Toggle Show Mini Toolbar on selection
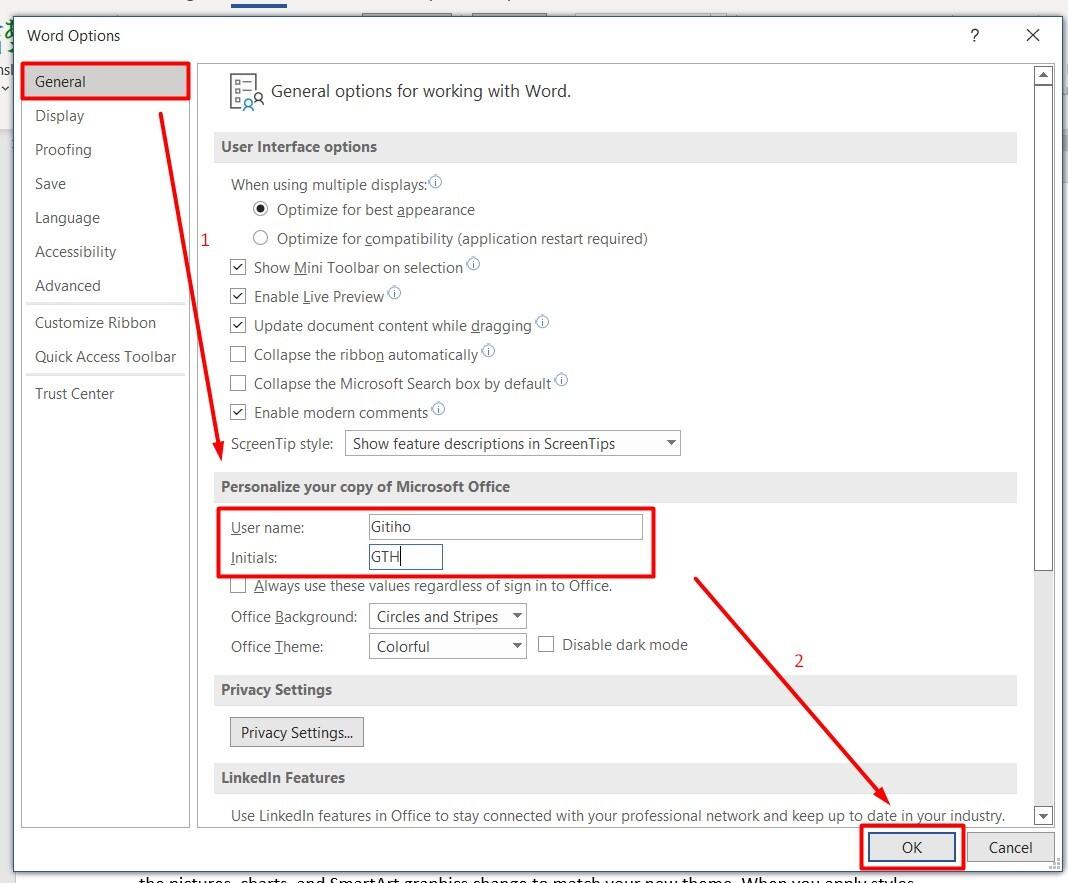 tap(238, 267)
